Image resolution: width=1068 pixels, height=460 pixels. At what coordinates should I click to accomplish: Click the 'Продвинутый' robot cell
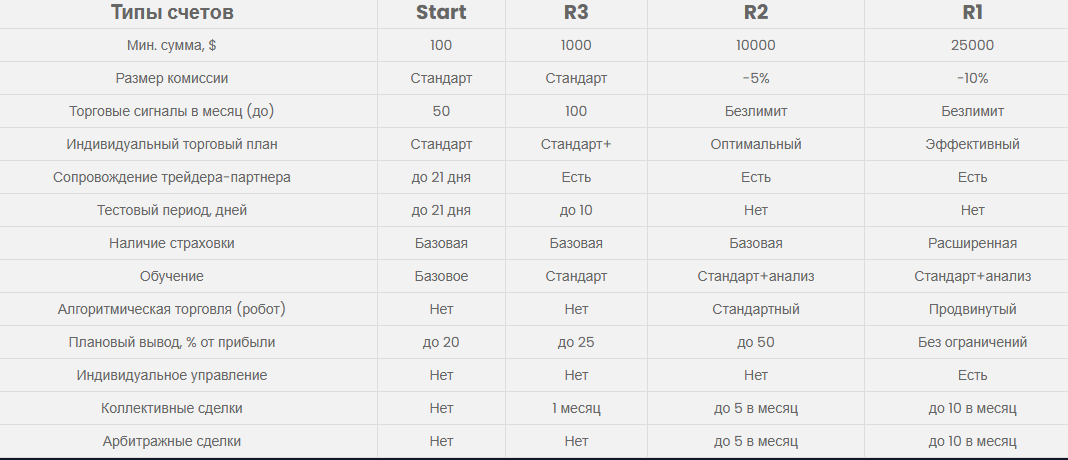click(x=972, y=309)
